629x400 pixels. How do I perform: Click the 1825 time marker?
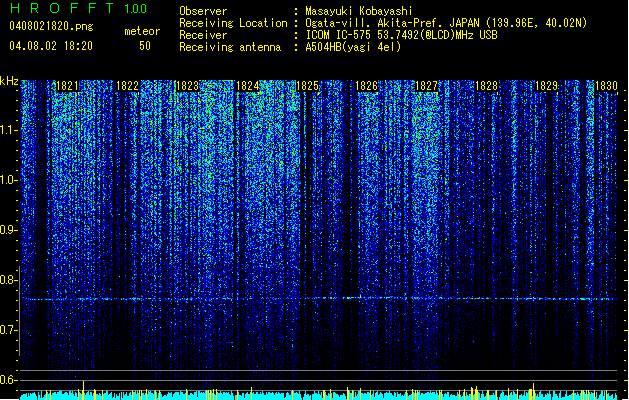[x=307, y=86]
